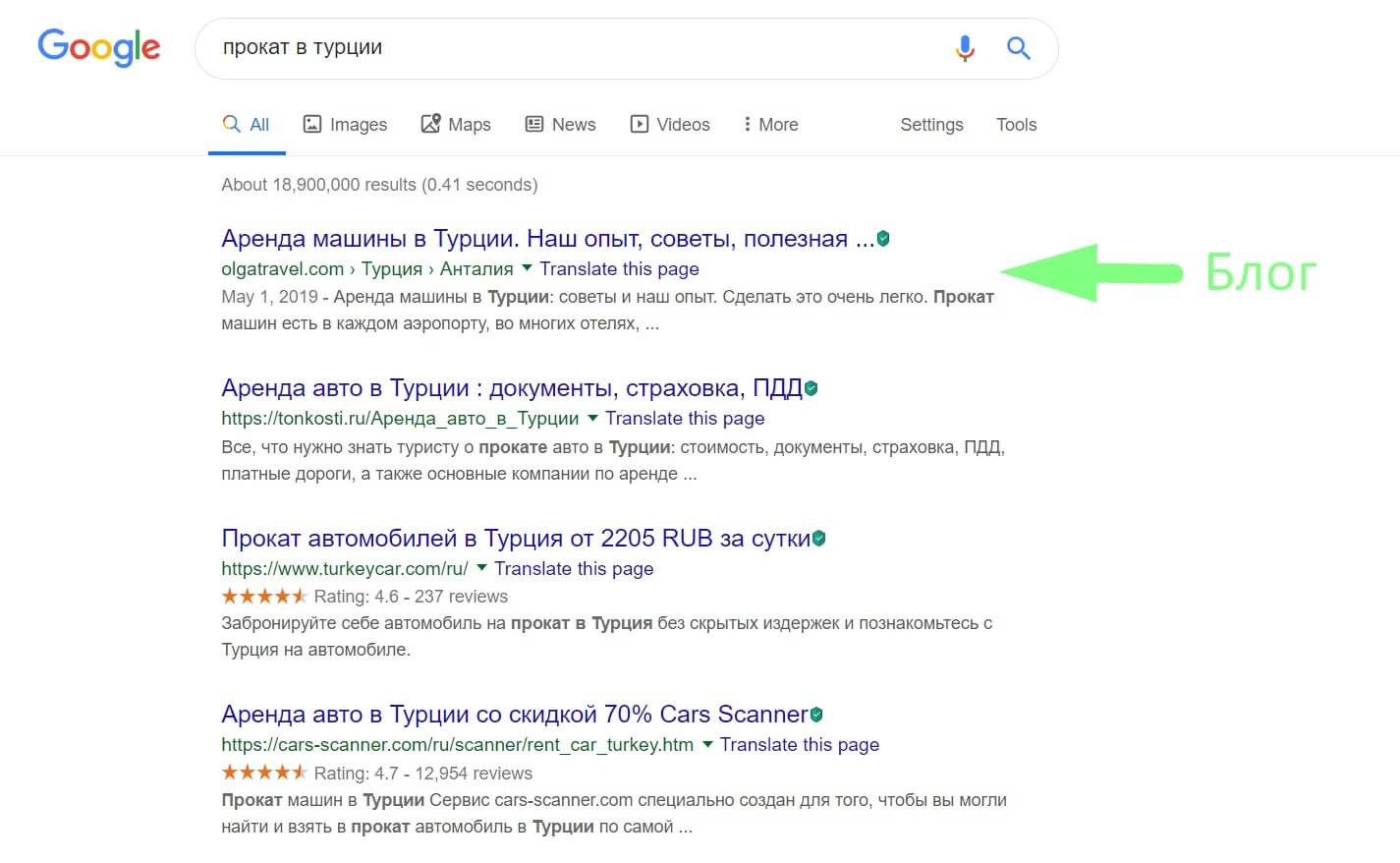Image resolution: width=1400 pixels, height=863 pixels.
Task: Click olgatravel.com › Турция › Анталия breadcrumb
Action: tap(366, 269)
